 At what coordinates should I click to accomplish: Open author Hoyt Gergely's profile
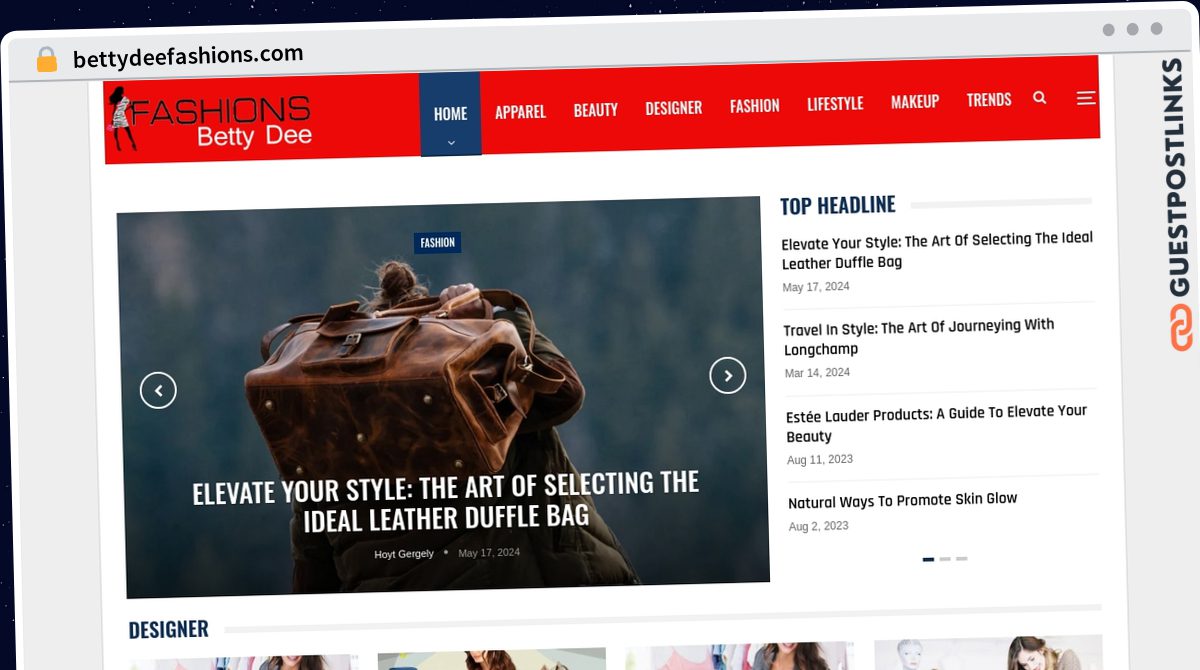tap(404, 554)
